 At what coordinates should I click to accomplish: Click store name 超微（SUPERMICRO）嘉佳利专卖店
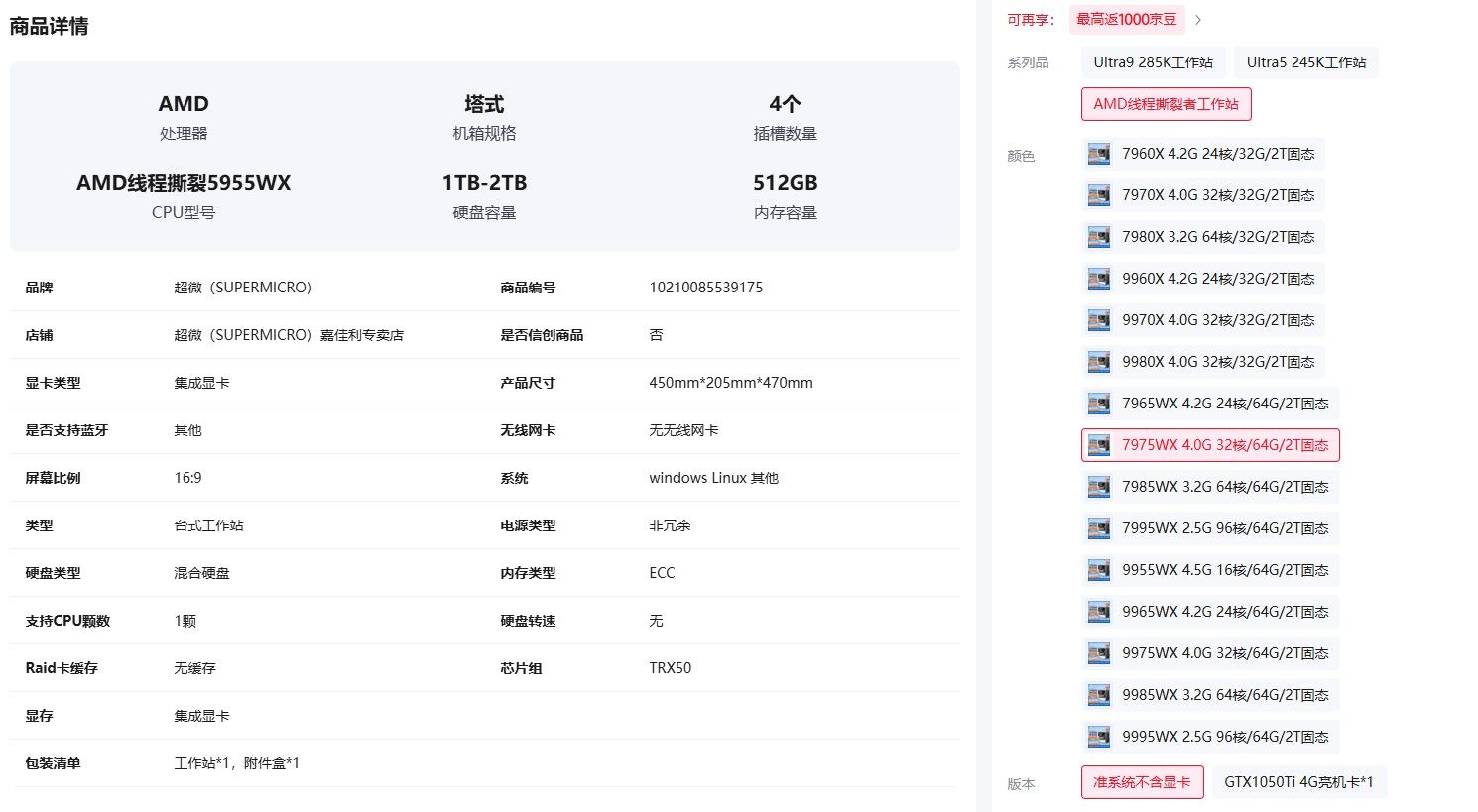[x=289, y=335]
